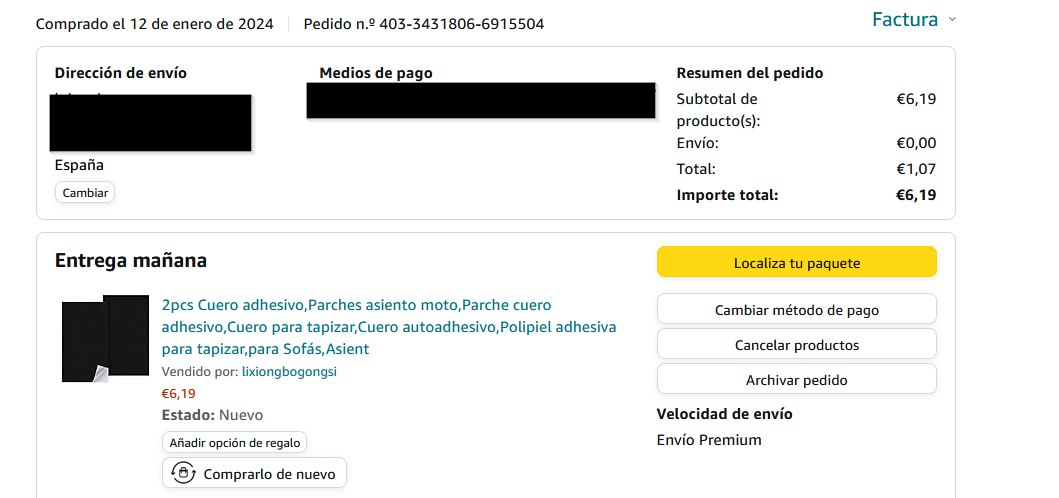The height and width of the screenshot is (498, 1059).
Task: Select Añadir opción de regalo
Action: point(234,442)
